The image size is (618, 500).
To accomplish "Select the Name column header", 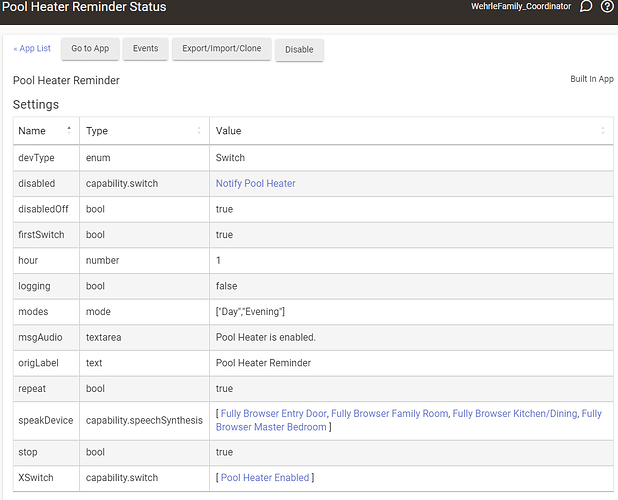I will 46,131.
